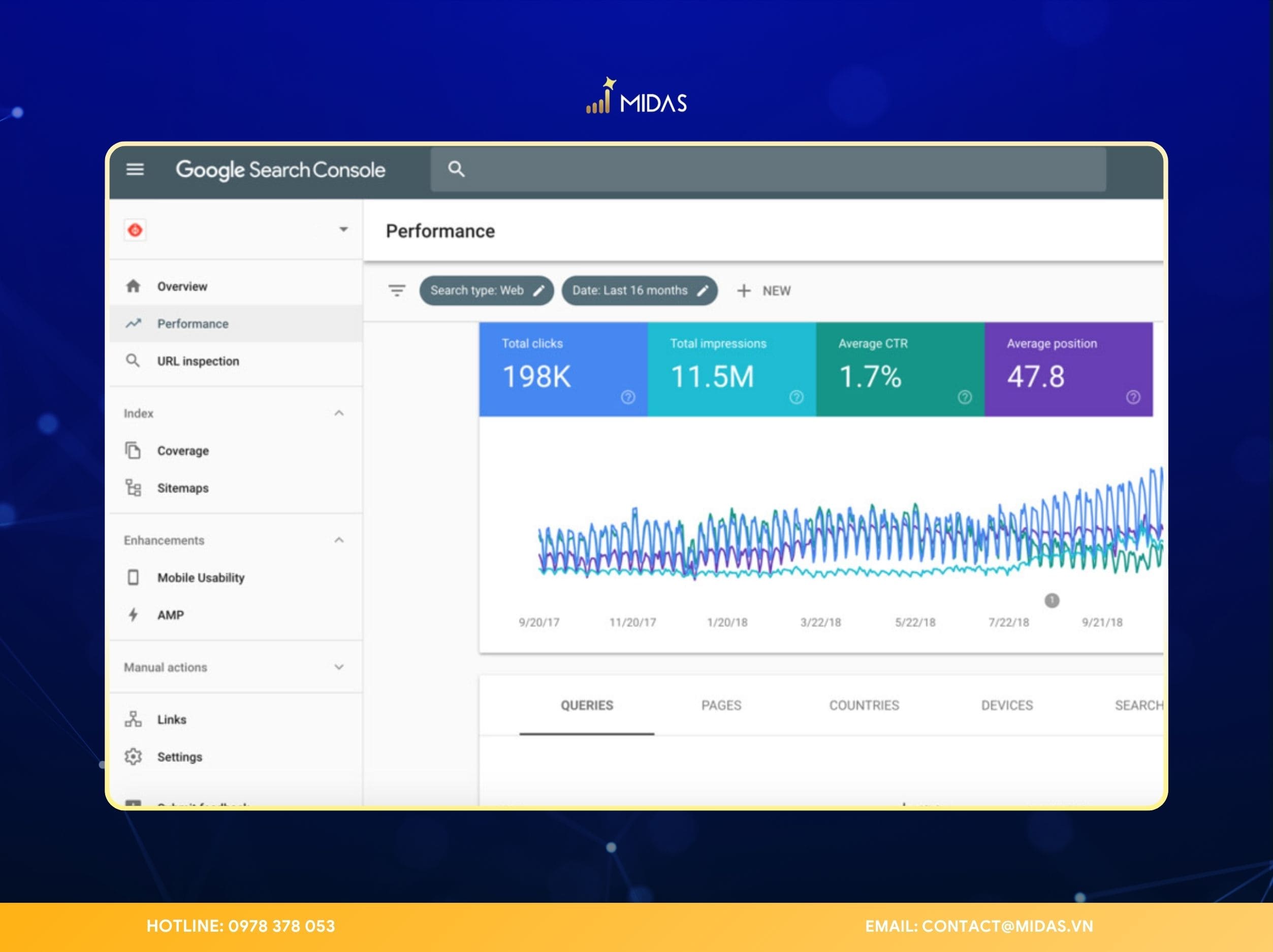Click the MIDAS logo above the window
The image size is (1273, 952).
pos(636,96)
